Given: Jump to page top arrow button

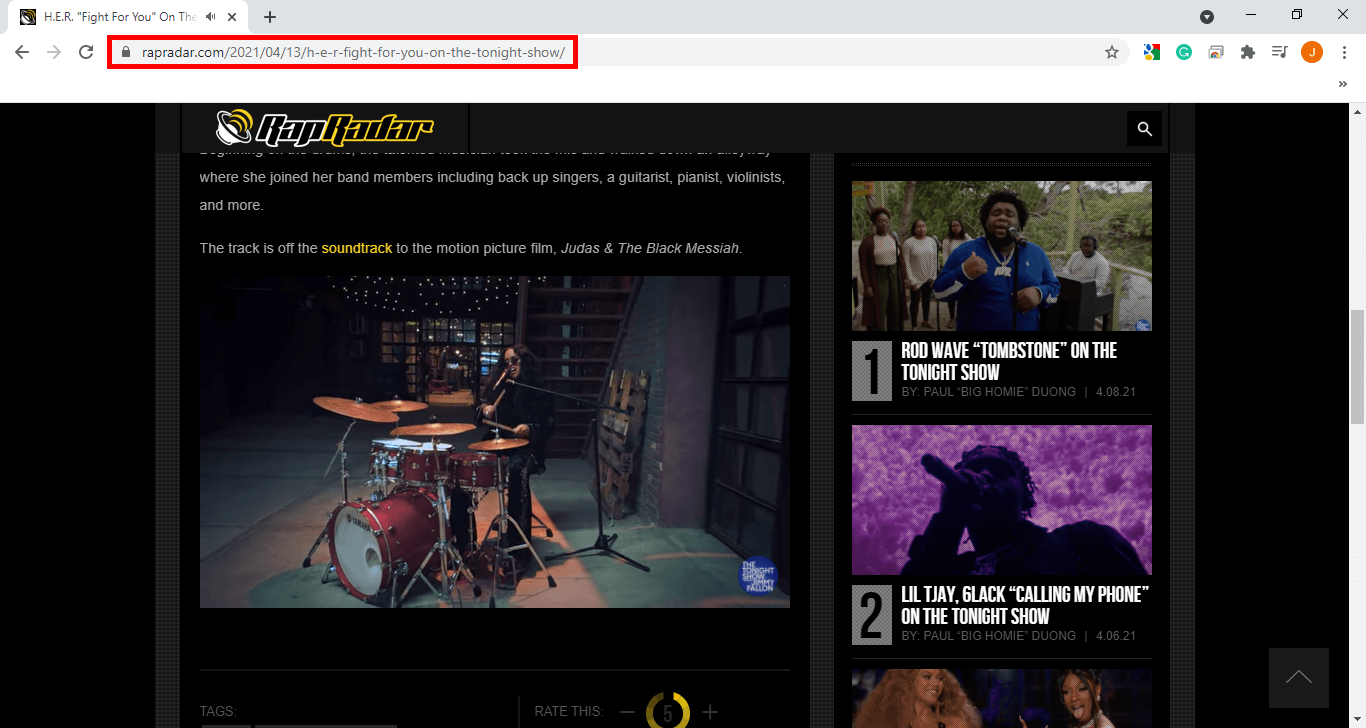Looking at the screenshot, I should click(1299, 678).
